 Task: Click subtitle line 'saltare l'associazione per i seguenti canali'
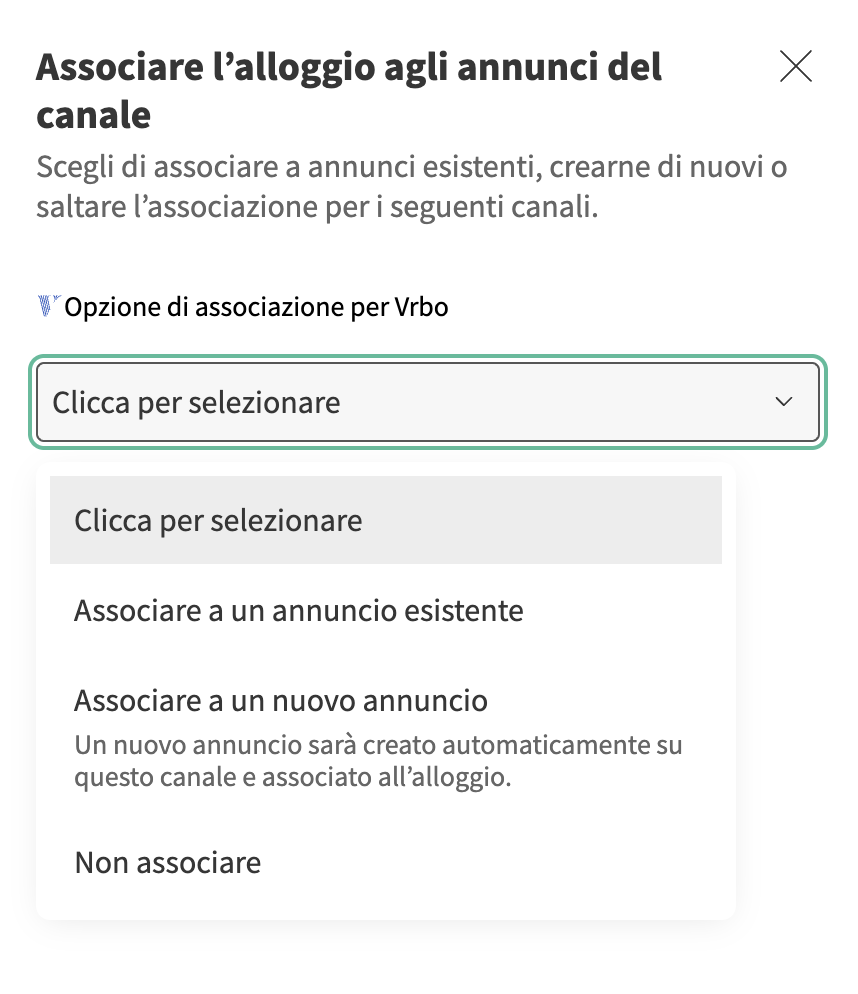pyautogui.click(x=317, y=210)
